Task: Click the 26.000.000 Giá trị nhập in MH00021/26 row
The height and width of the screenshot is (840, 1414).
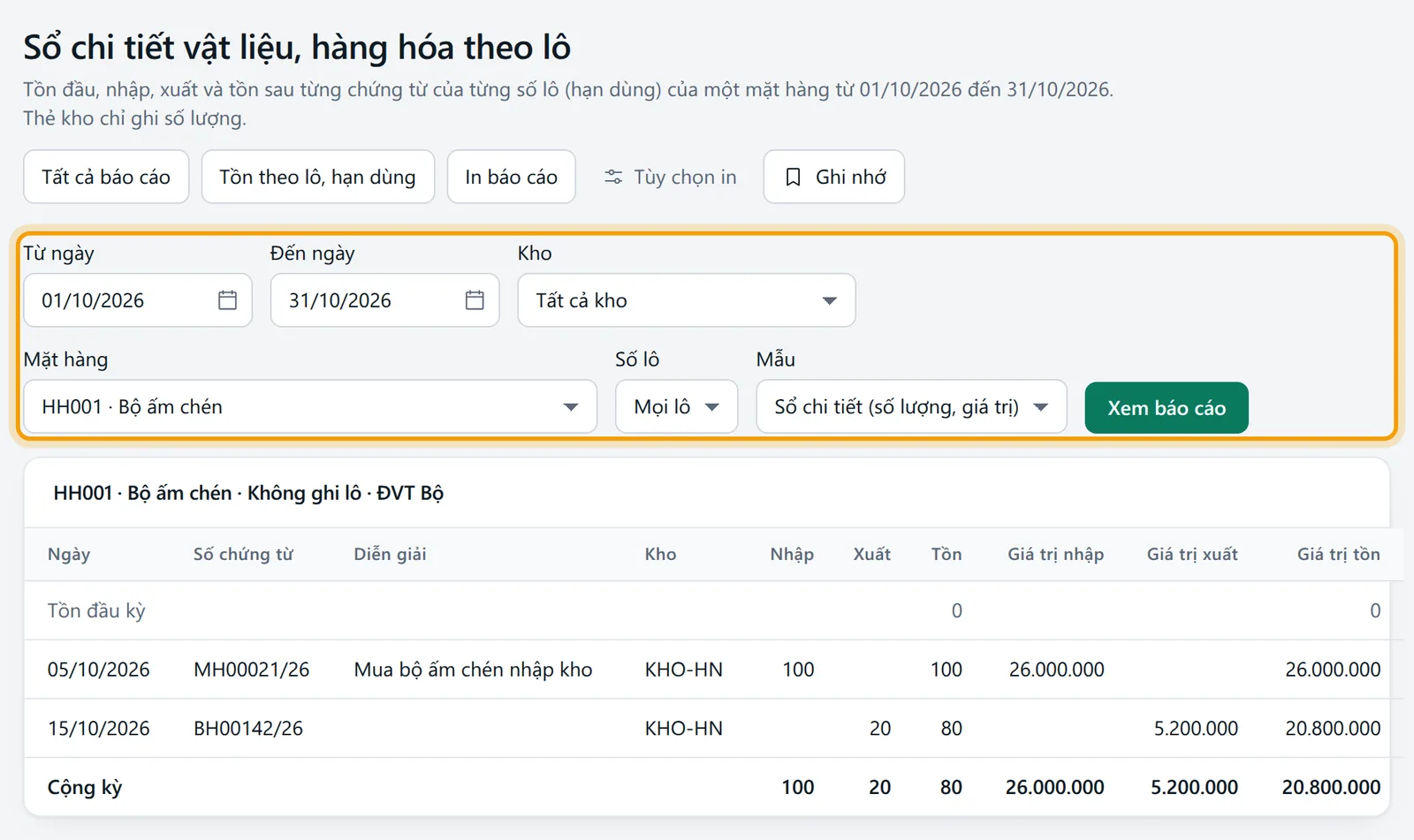Action: [1057, 670]
